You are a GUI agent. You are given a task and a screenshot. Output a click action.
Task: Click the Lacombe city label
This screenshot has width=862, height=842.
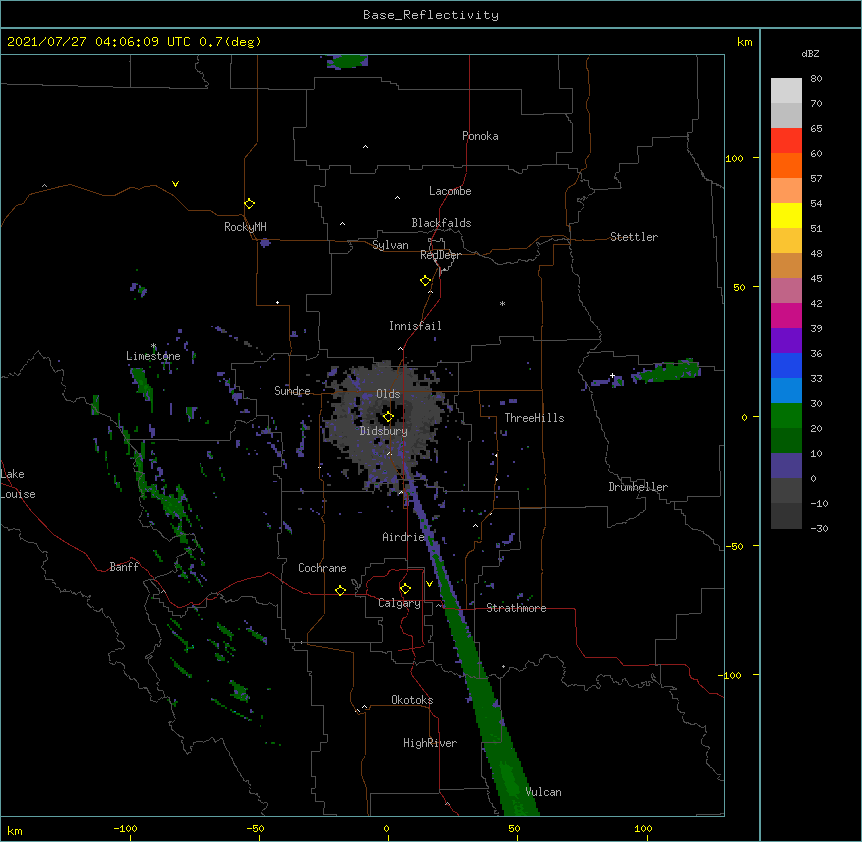(450, 191)
